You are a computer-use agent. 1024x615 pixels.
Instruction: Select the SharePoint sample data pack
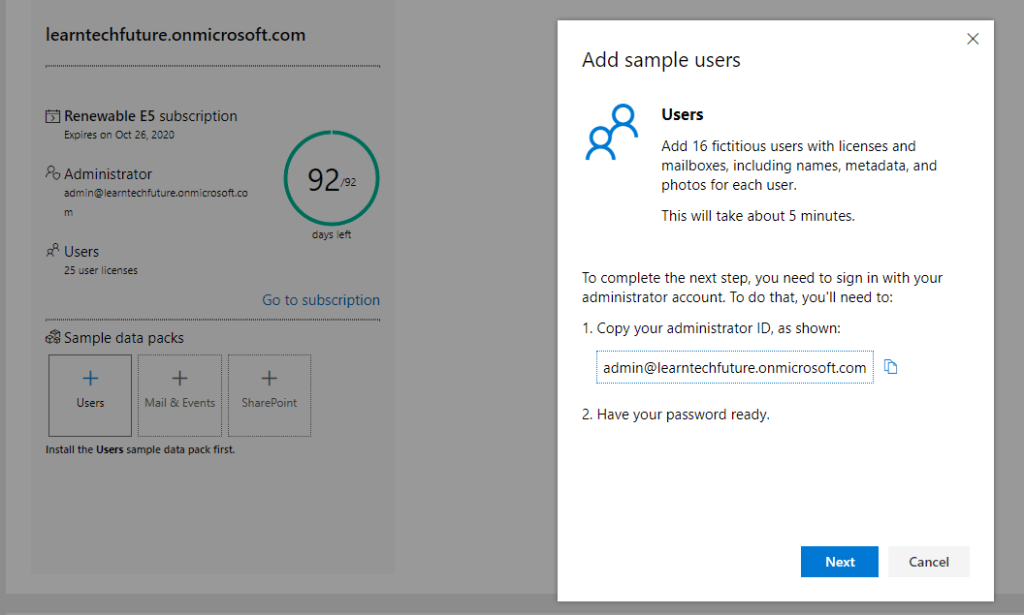pyautogui.click(x=268, y=395)
